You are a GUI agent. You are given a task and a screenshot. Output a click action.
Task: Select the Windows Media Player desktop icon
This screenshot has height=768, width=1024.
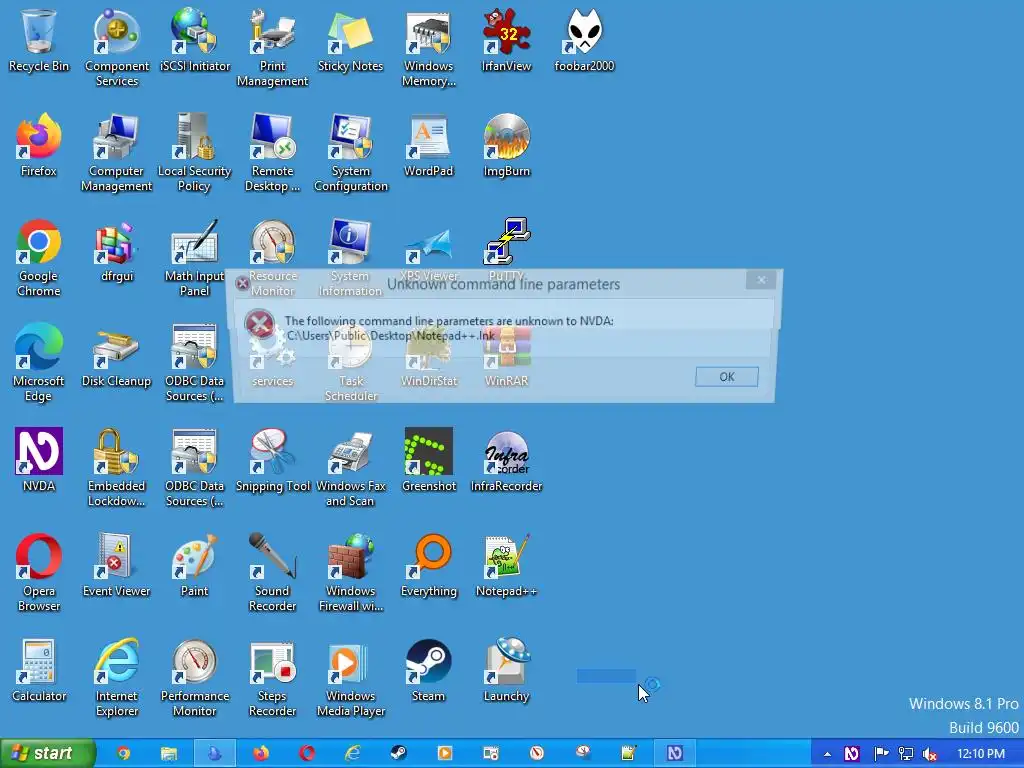pyautogui.click(x=351, y=678)
